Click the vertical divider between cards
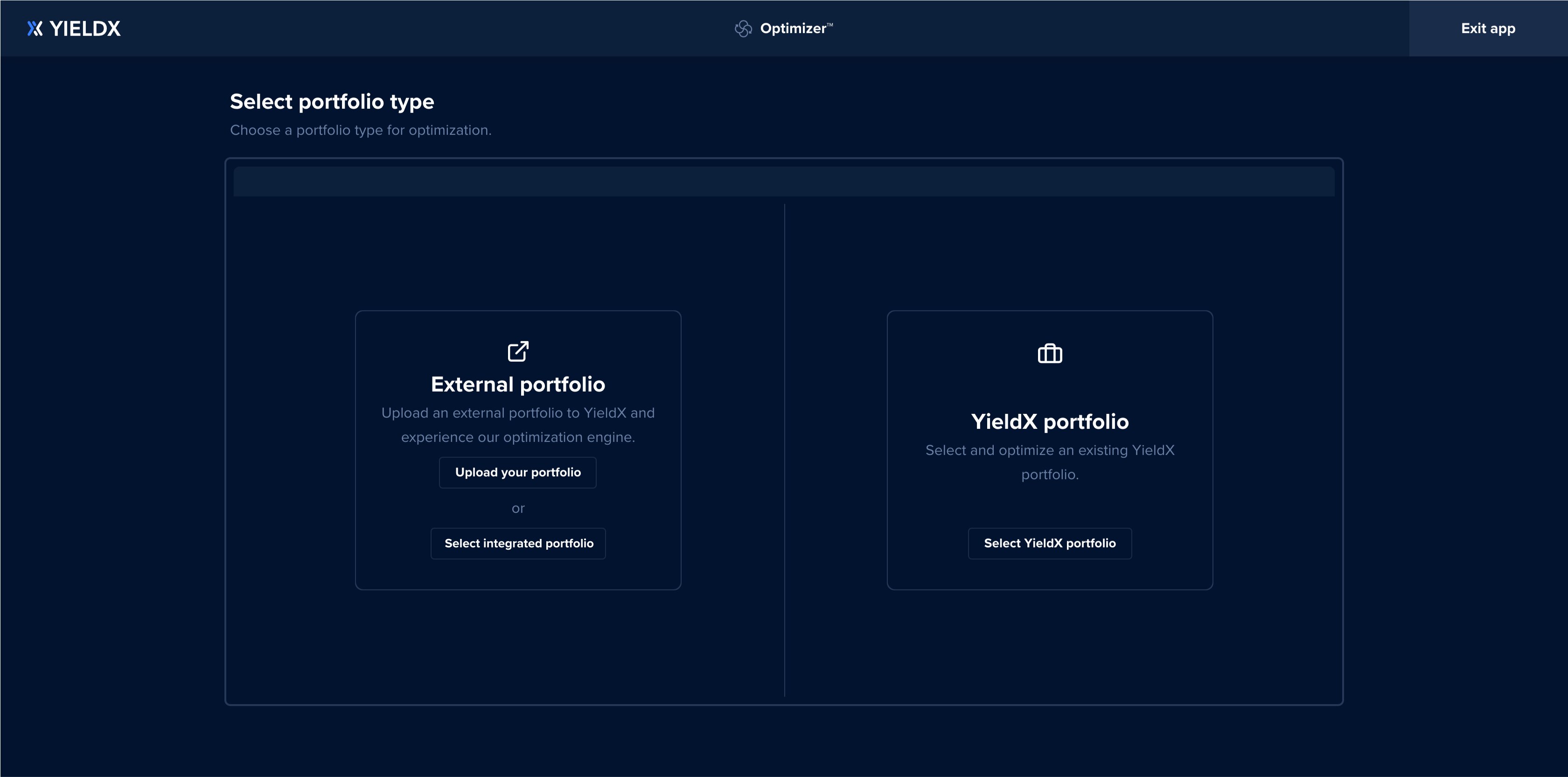Viewport: 1568px width, 777px height. tap(785, 451)
